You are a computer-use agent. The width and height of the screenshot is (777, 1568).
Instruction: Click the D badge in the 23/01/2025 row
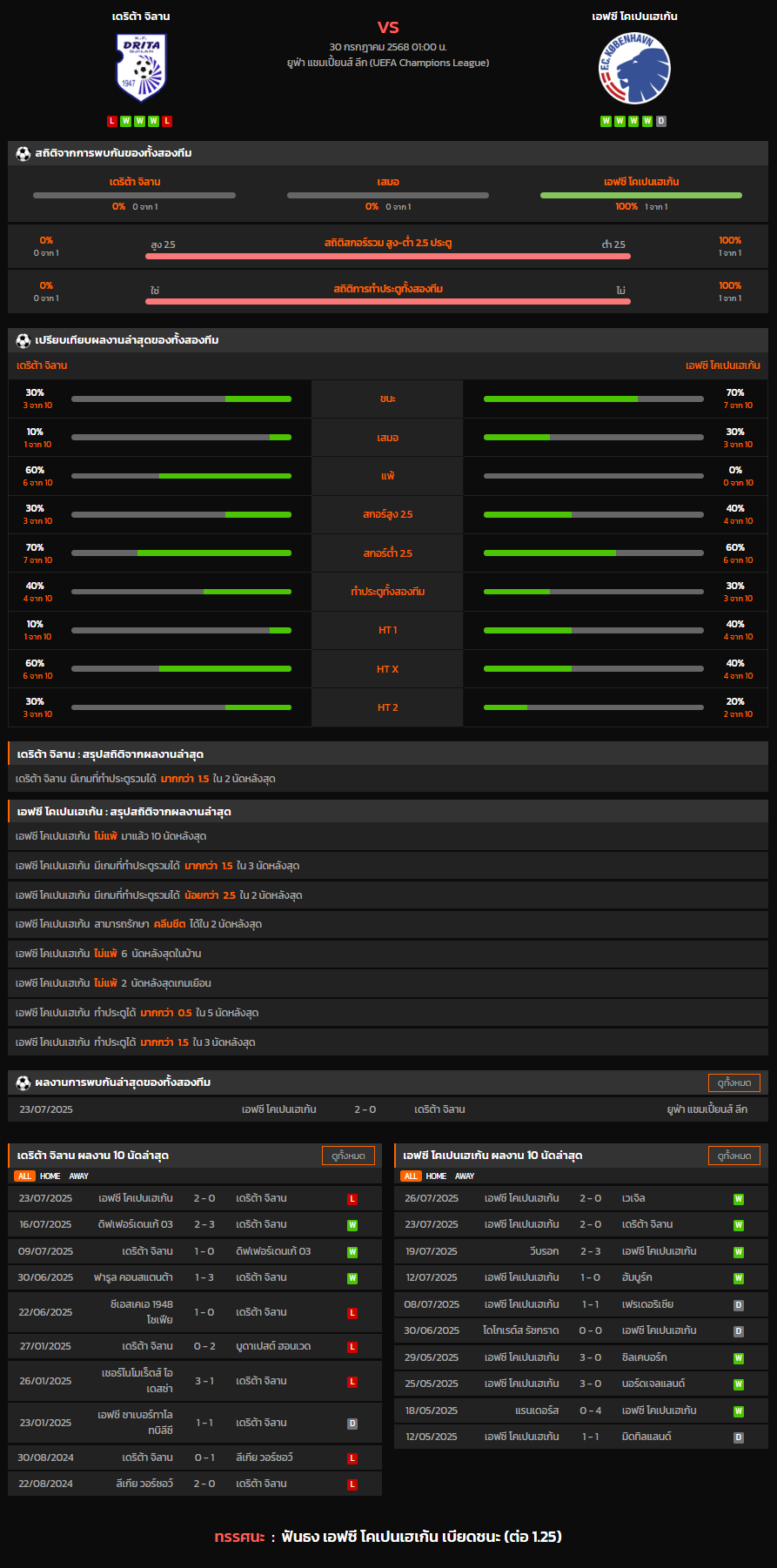coord(352,1424)
